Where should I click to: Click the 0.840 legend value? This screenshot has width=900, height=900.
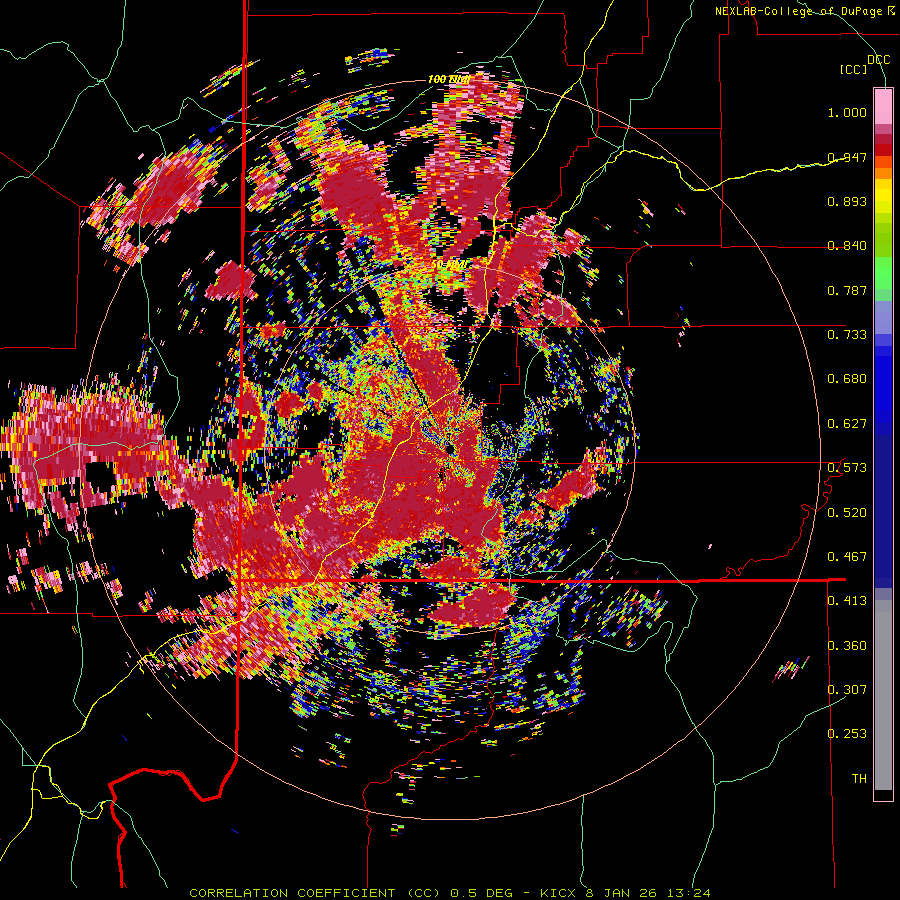pyautogui.click(x=847, y=246)
